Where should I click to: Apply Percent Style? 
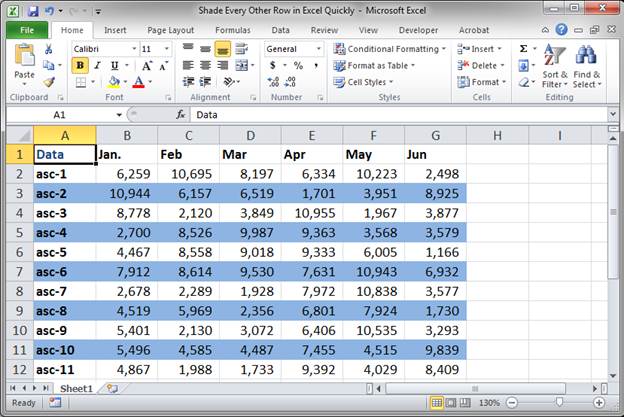[298, 65]
